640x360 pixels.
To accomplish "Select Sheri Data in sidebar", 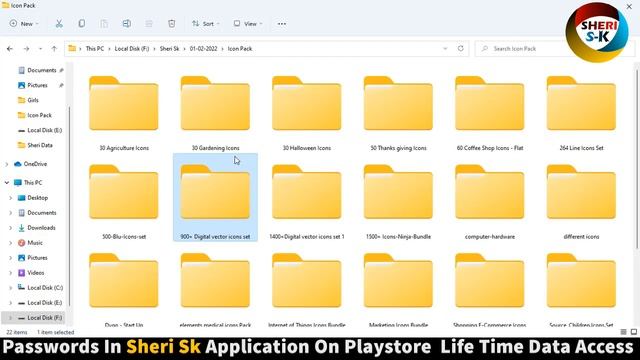I will click(x=36, y=145).
